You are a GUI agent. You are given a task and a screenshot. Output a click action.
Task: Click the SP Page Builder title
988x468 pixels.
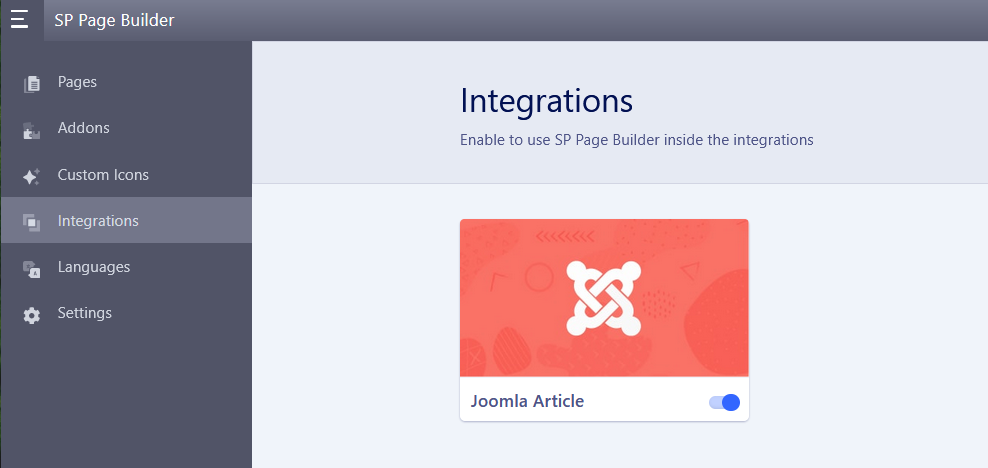[x=114, y=20]
